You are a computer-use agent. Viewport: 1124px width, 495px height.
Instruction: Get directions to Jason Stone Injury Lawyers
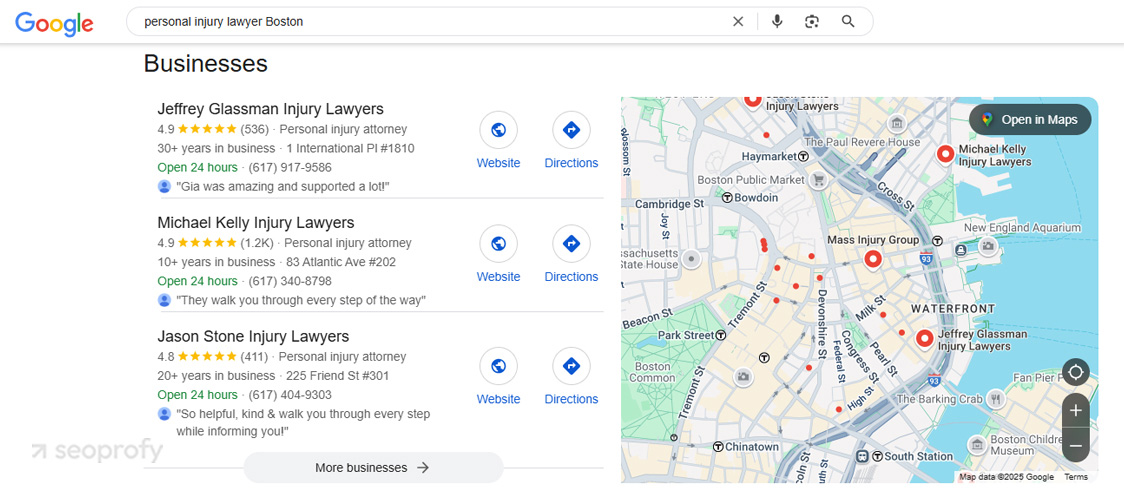coord(571,366)
